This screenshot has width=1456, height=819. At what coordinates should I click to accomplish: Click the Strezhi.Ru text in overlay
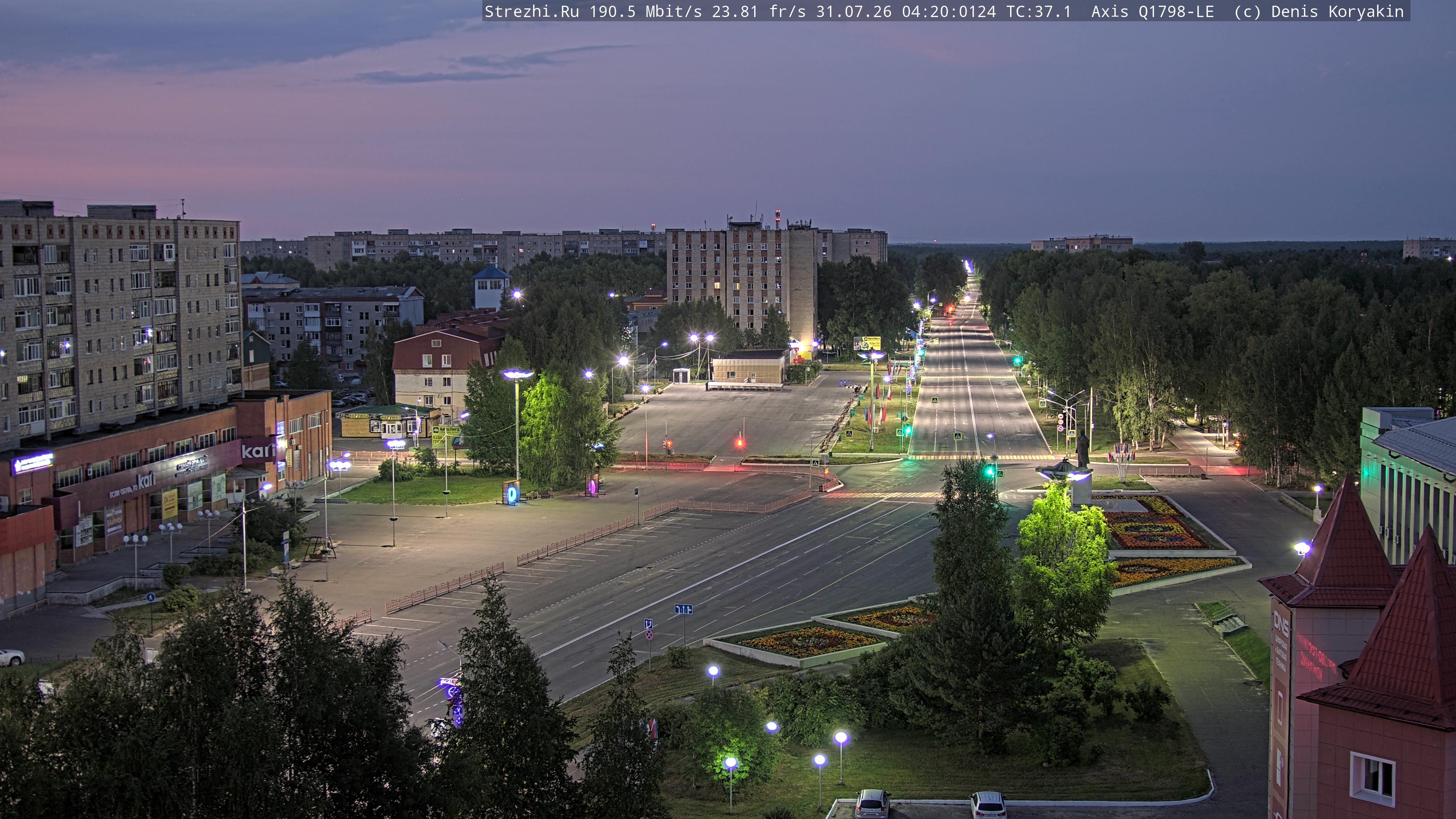click(532, 11)
